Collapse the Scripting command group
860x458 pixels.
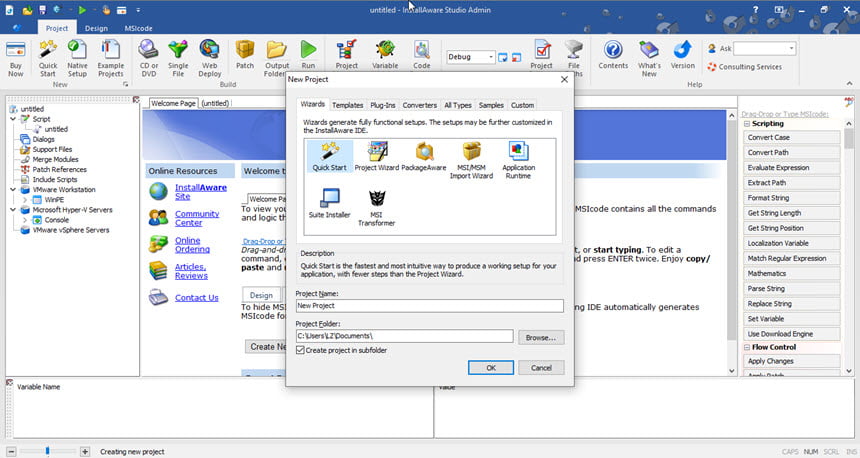point(747,124)
